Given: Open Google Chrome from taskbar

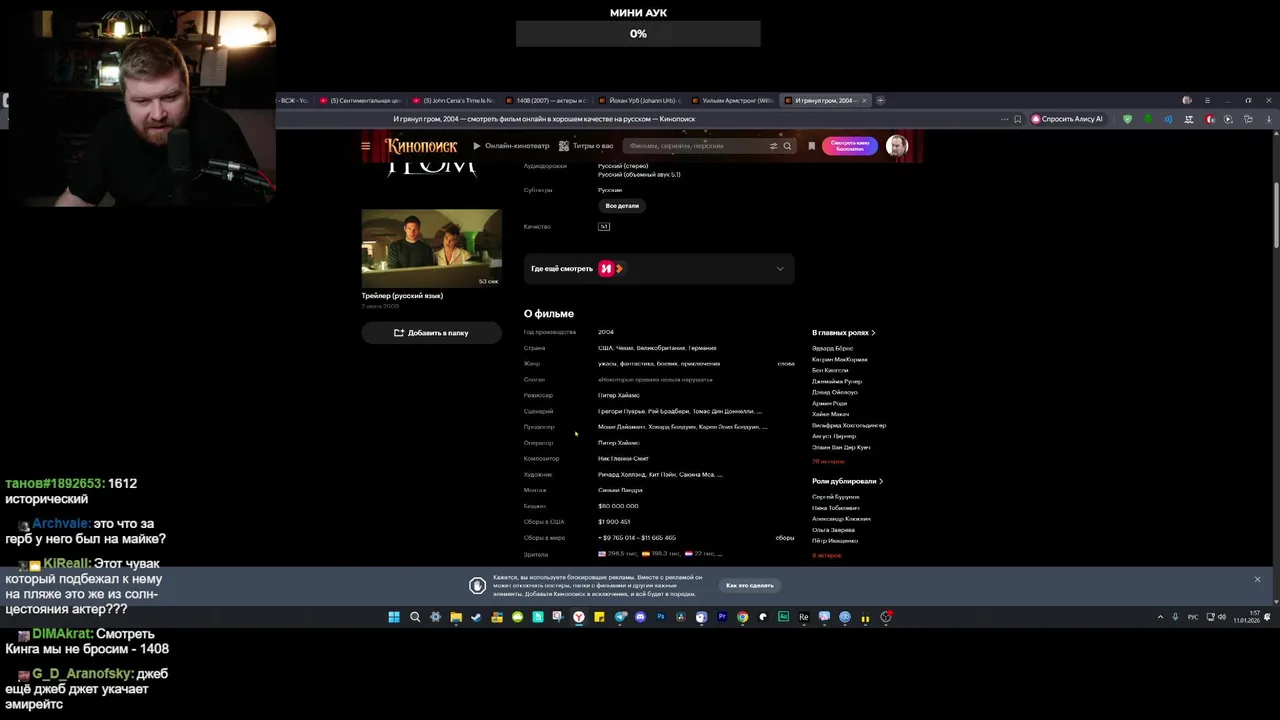Looking at the screenshot, I should tap(742, 617).
